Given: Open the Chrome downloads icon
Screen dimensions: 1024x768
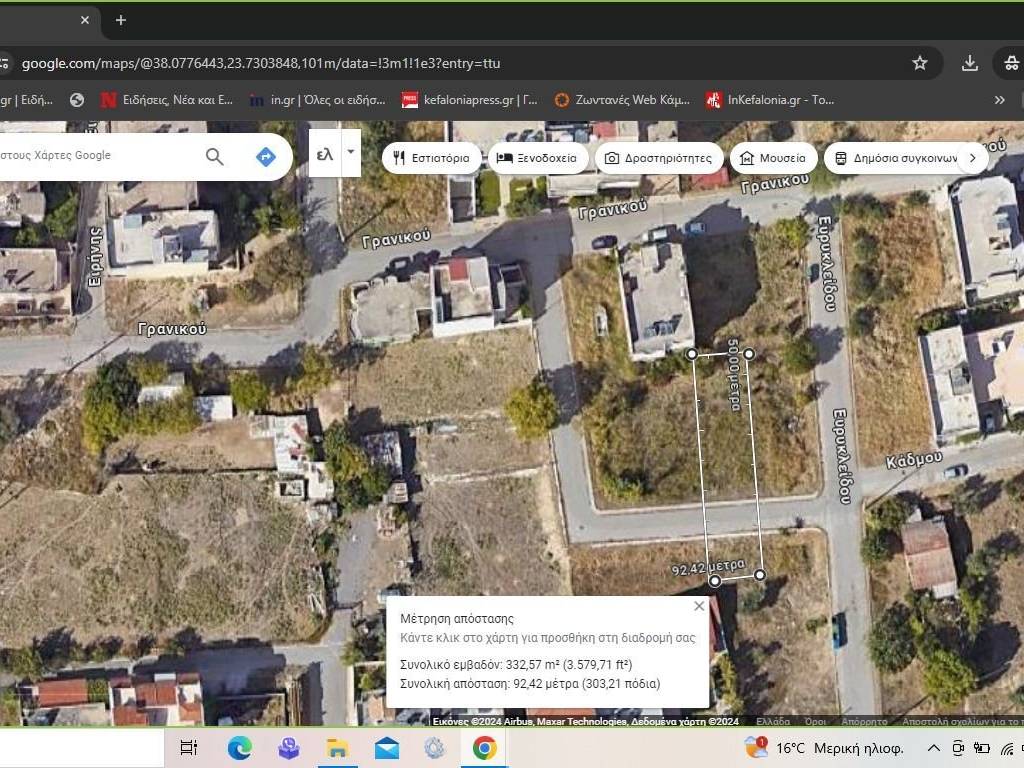Looking at the screenshot, I should point(969,63).
